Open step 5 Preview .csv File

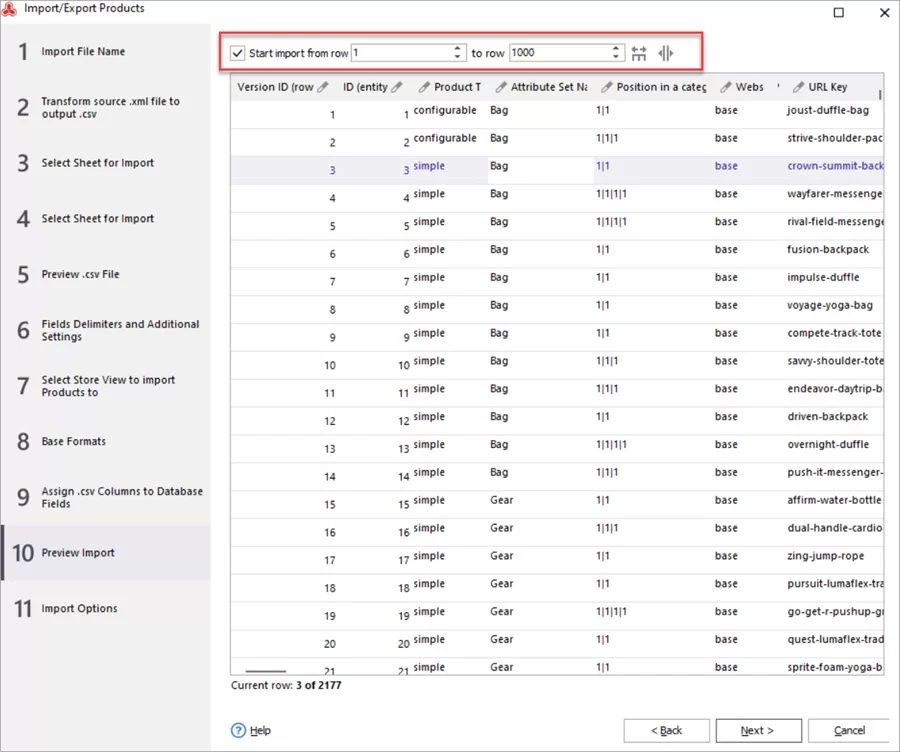106,274
